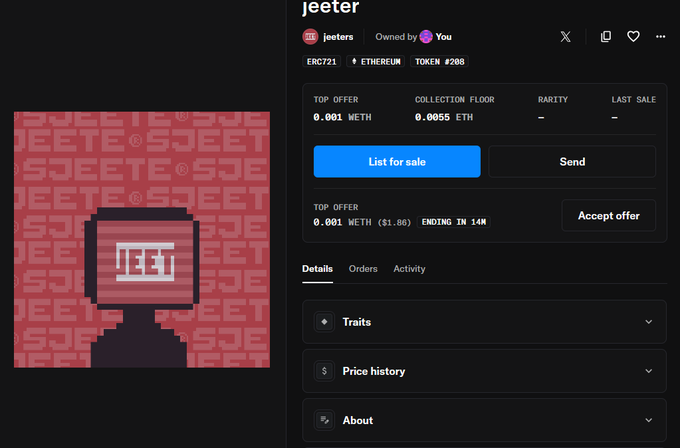The image size is (680, 448).
Task: Copy the item link using the copy icon
Action: [606, 37]
